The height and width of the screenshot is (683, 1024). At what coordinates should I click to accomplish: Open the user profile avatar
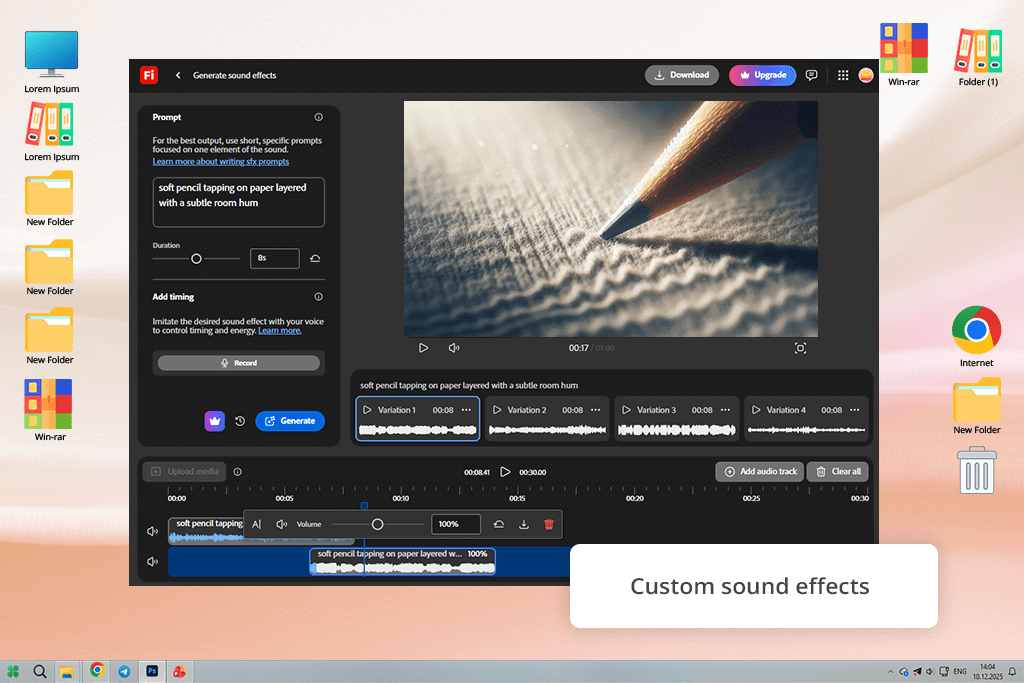tap(866, 75)
